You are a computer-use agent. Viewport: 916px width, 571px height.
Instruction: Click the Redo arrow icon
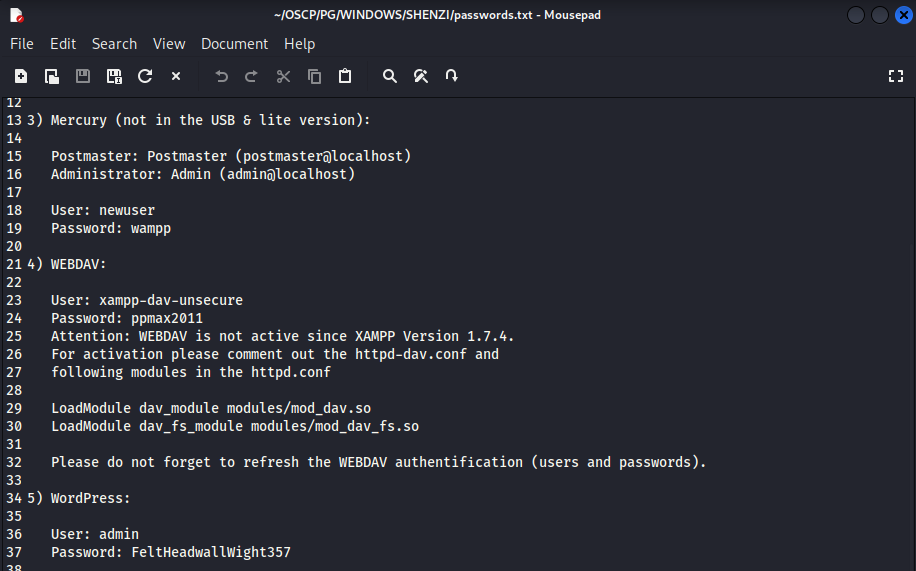[252, 76]
